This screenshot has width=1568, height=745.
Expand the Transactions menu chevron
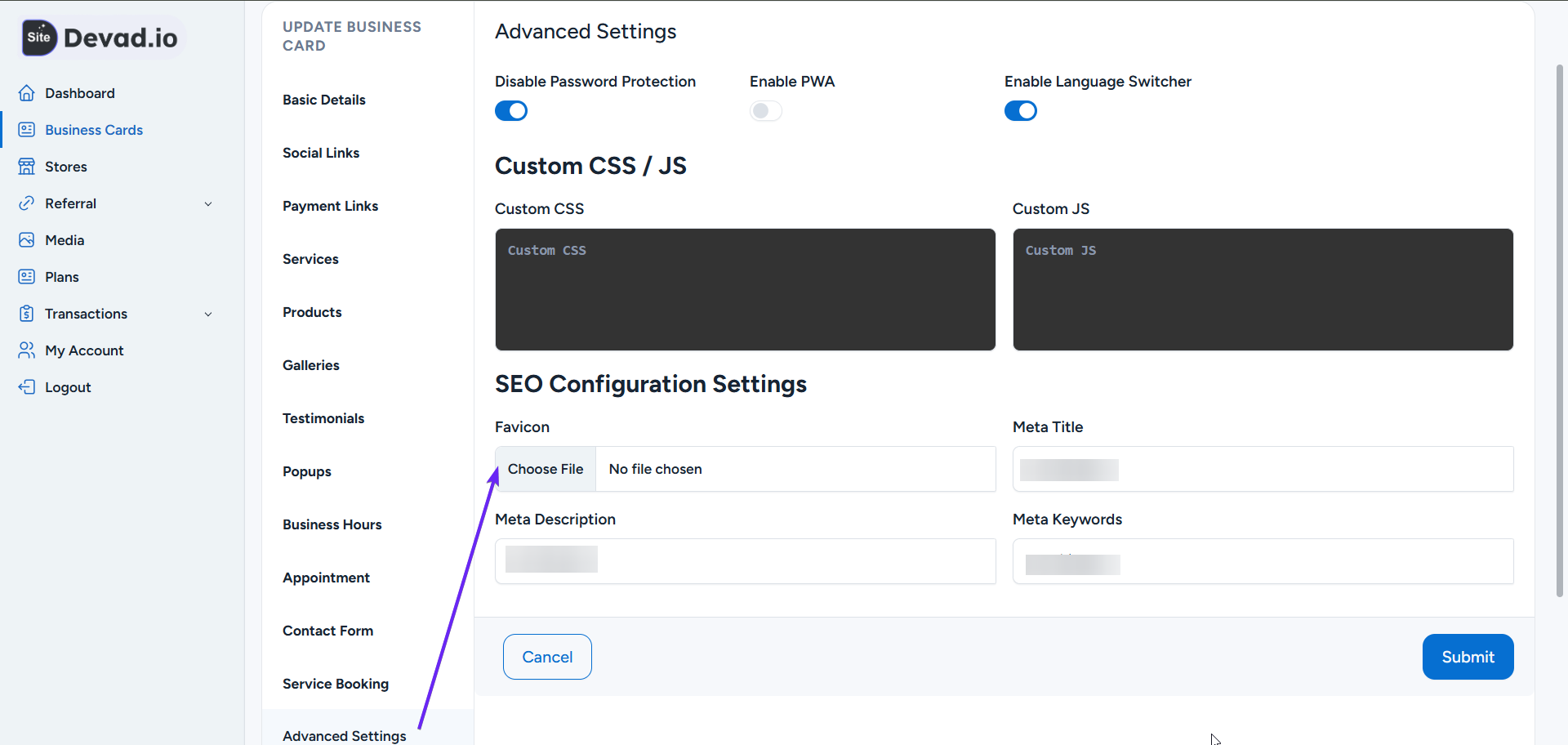(x=209, y=314)
